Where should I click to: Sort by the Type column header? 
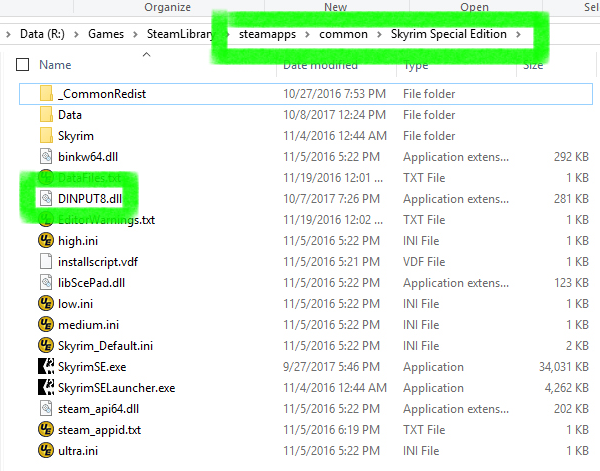pyautogui.click(x=416, y=65)
